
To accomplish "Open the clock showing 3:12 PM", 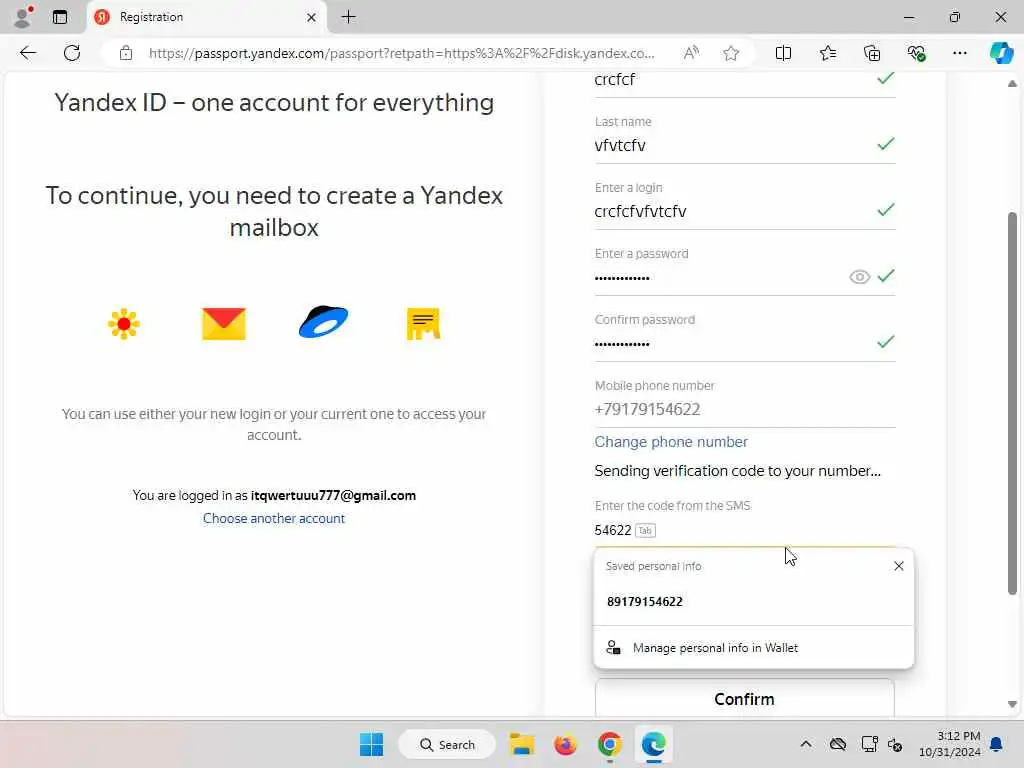I will pyautogui.click(x=949, y=744).
